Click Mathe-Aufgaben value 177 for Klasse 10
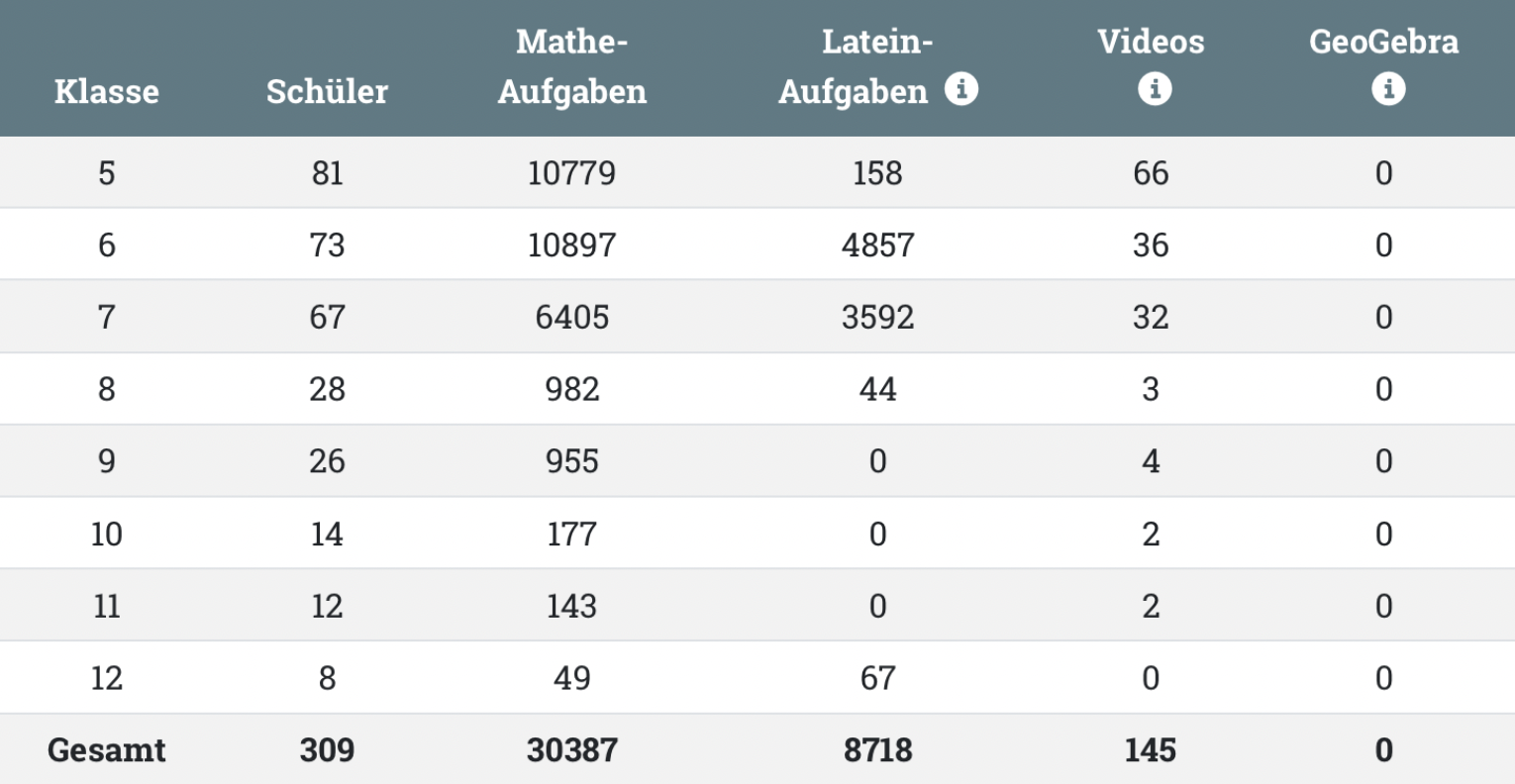Screen dimensions: 1515x784 coord(571,535)
